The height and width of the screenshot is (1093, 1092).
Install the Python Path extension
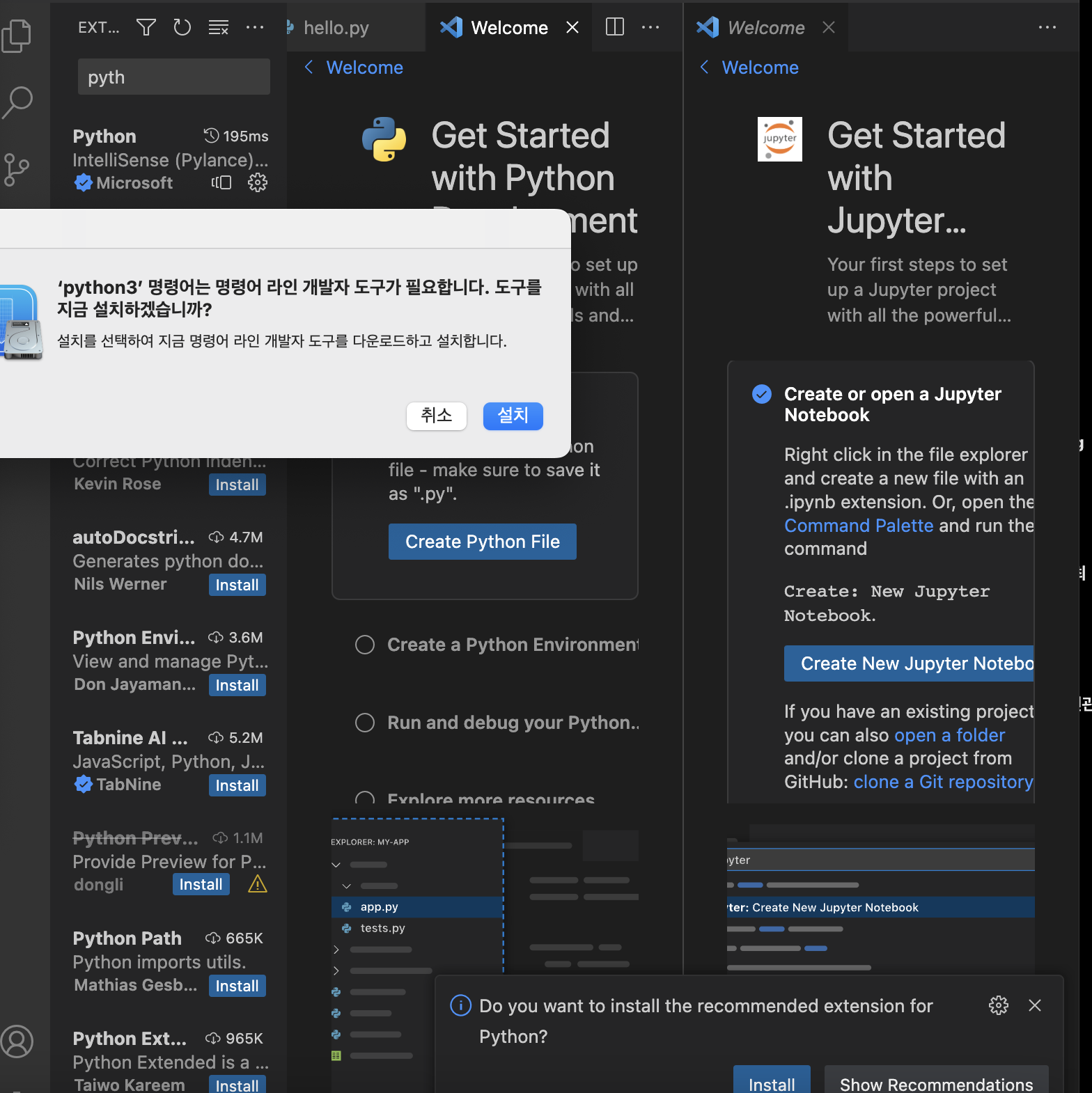pyautogui.click(x=237, y=986)
